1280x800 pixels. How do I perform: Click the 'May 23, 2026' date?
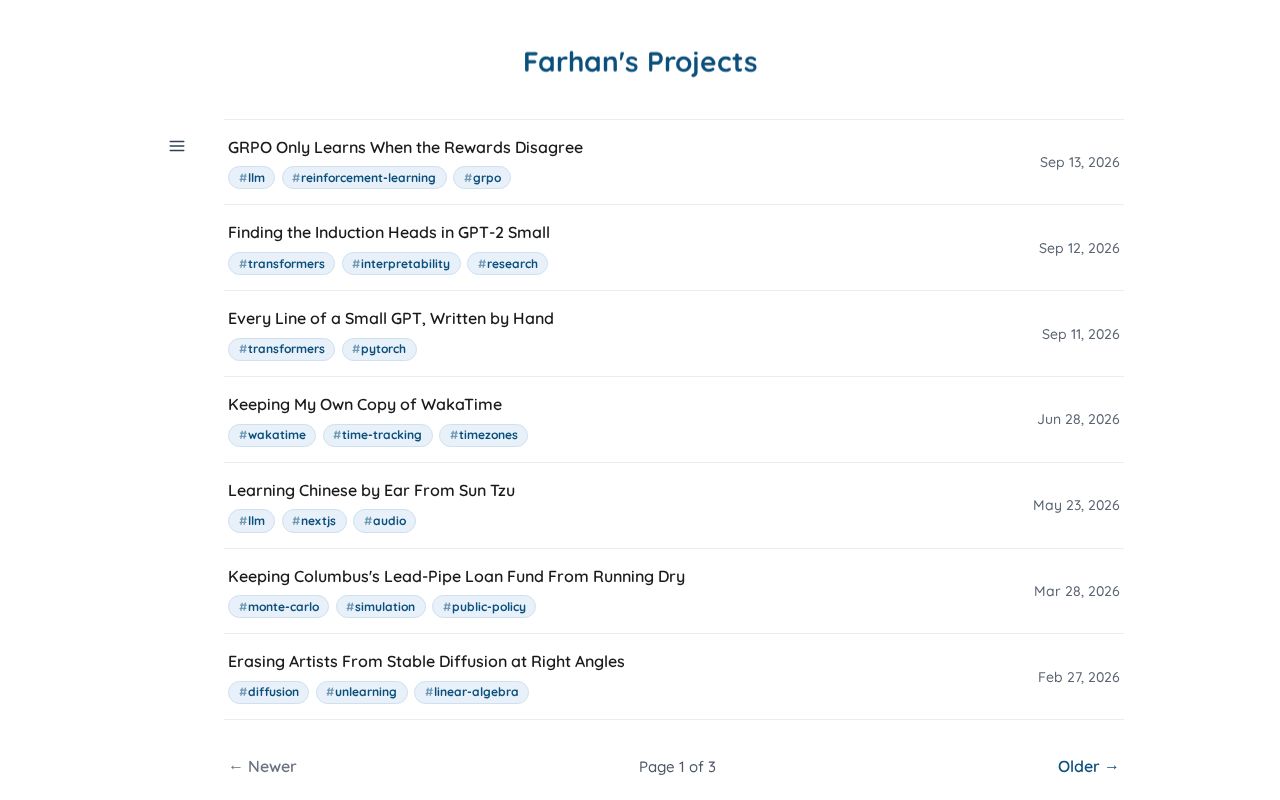pos(1076,505)
